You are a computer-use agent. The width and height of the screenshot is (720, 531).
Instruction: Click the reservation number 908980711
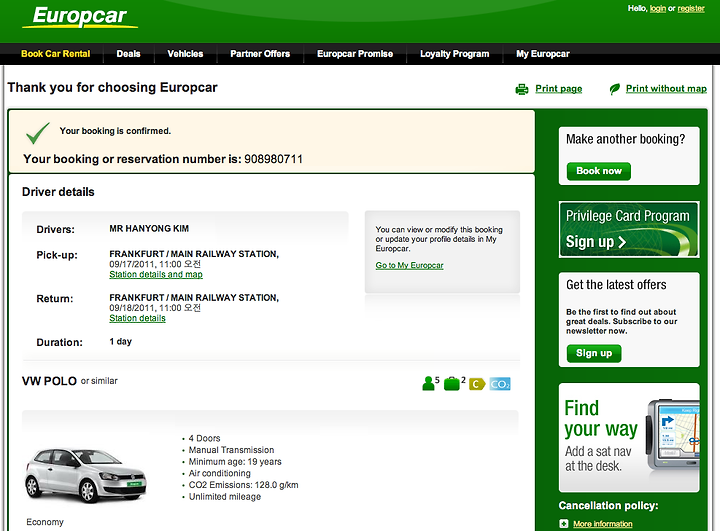[x=273, y=159]
